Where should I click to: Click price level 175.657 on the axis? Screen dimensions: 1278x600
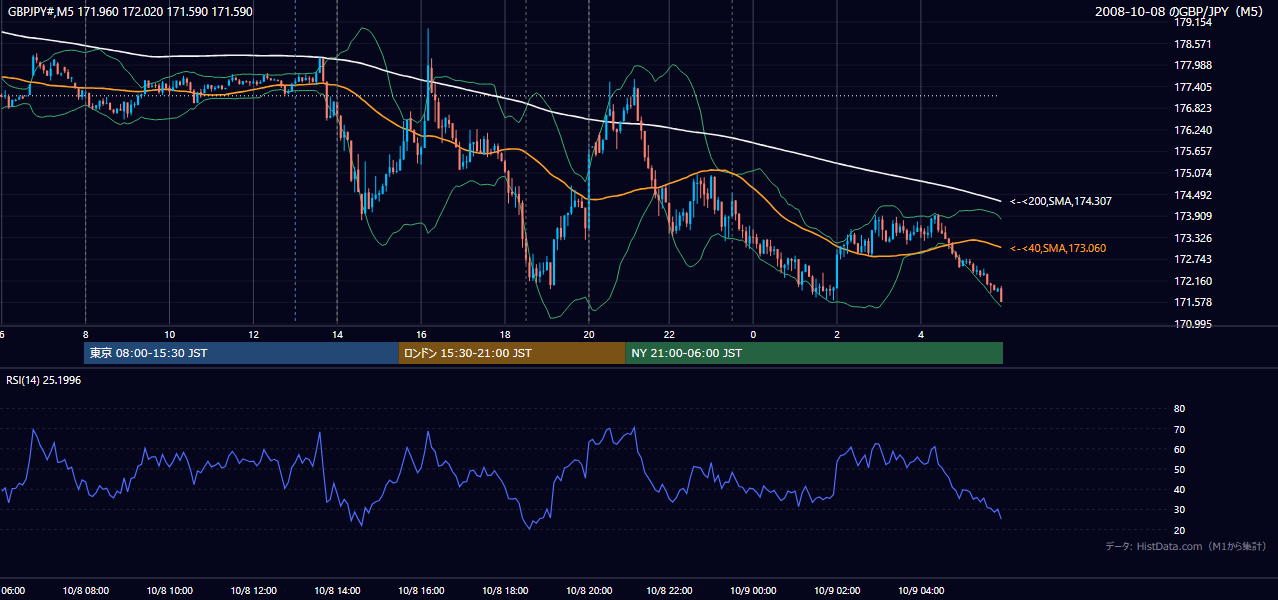click(1192, 151)
